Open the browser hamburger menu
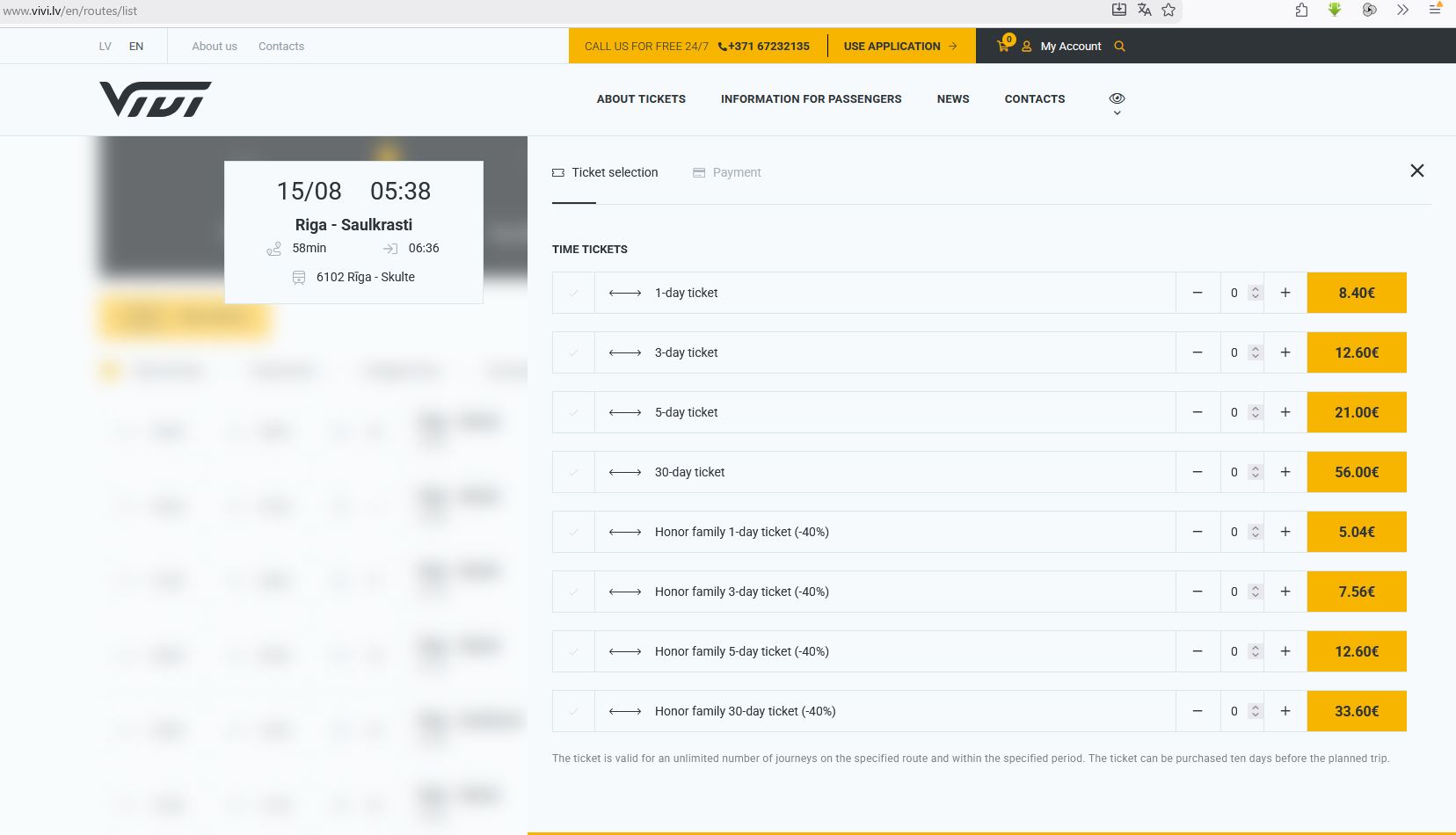 click(1435, 10)
